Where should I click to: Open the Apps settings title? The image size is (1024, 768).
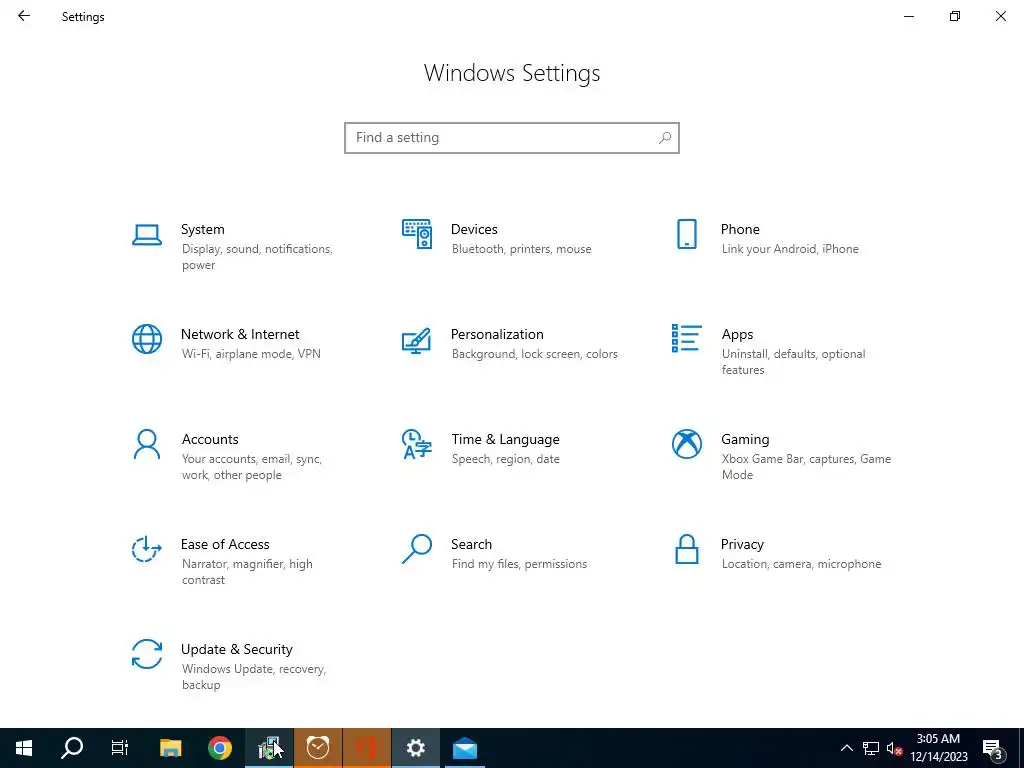[x=737, y=334]
